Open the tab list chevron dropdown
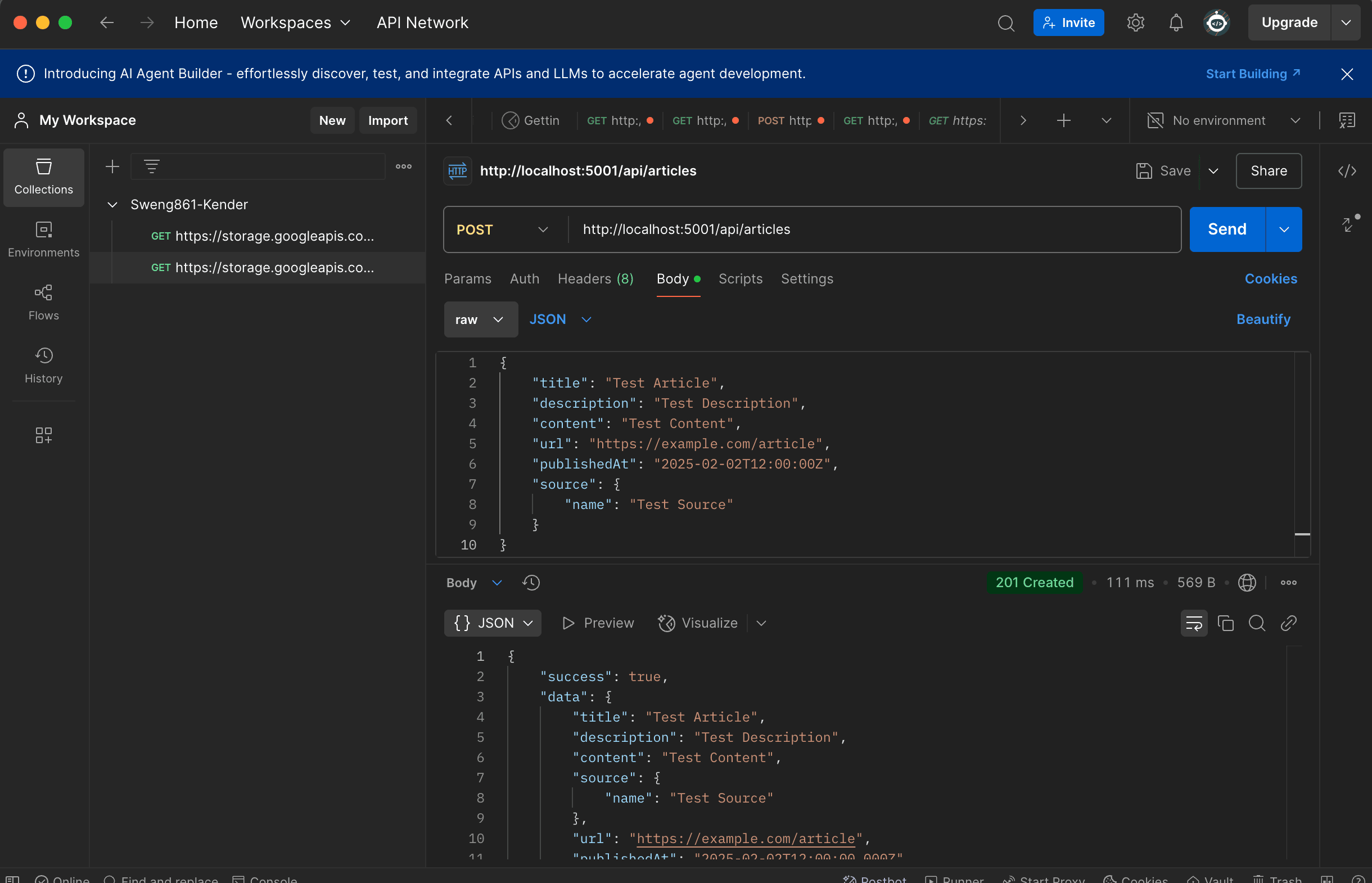 point(1106,120)
